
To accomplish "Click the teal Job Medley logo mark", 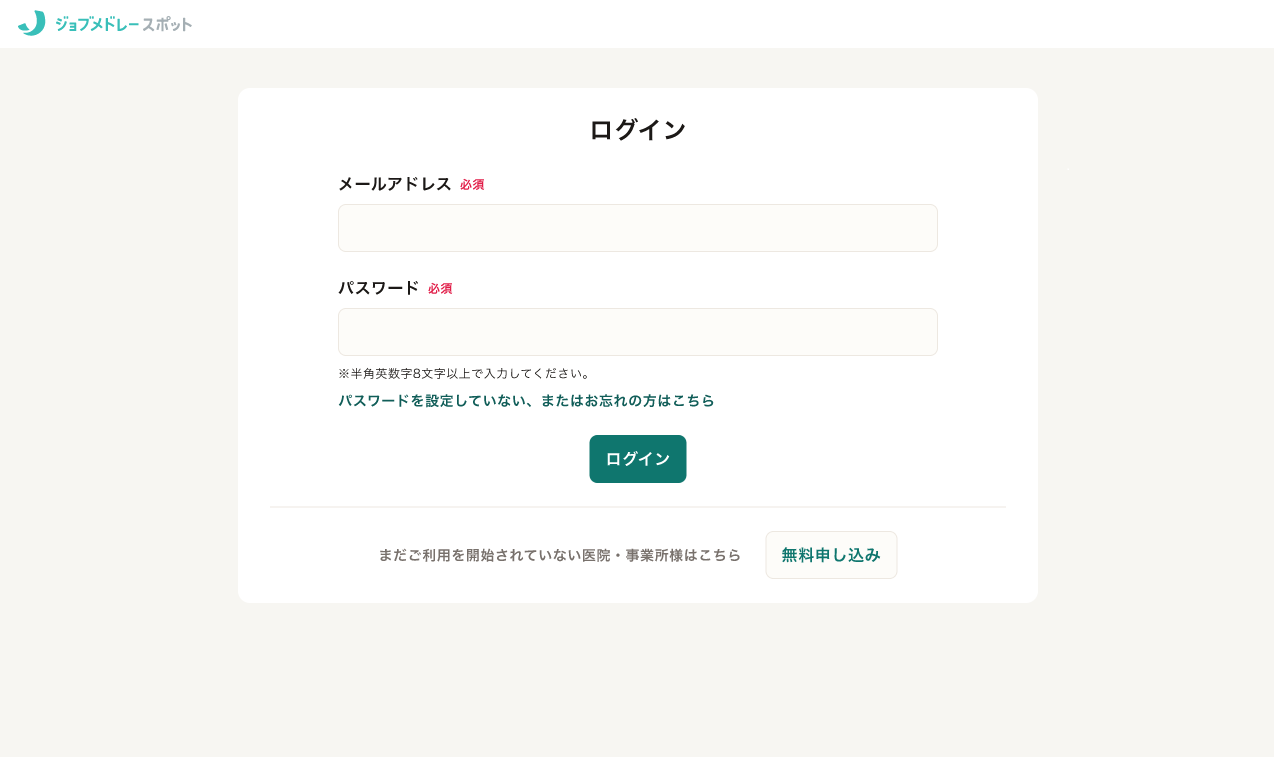I will click(x=31, y=23).
